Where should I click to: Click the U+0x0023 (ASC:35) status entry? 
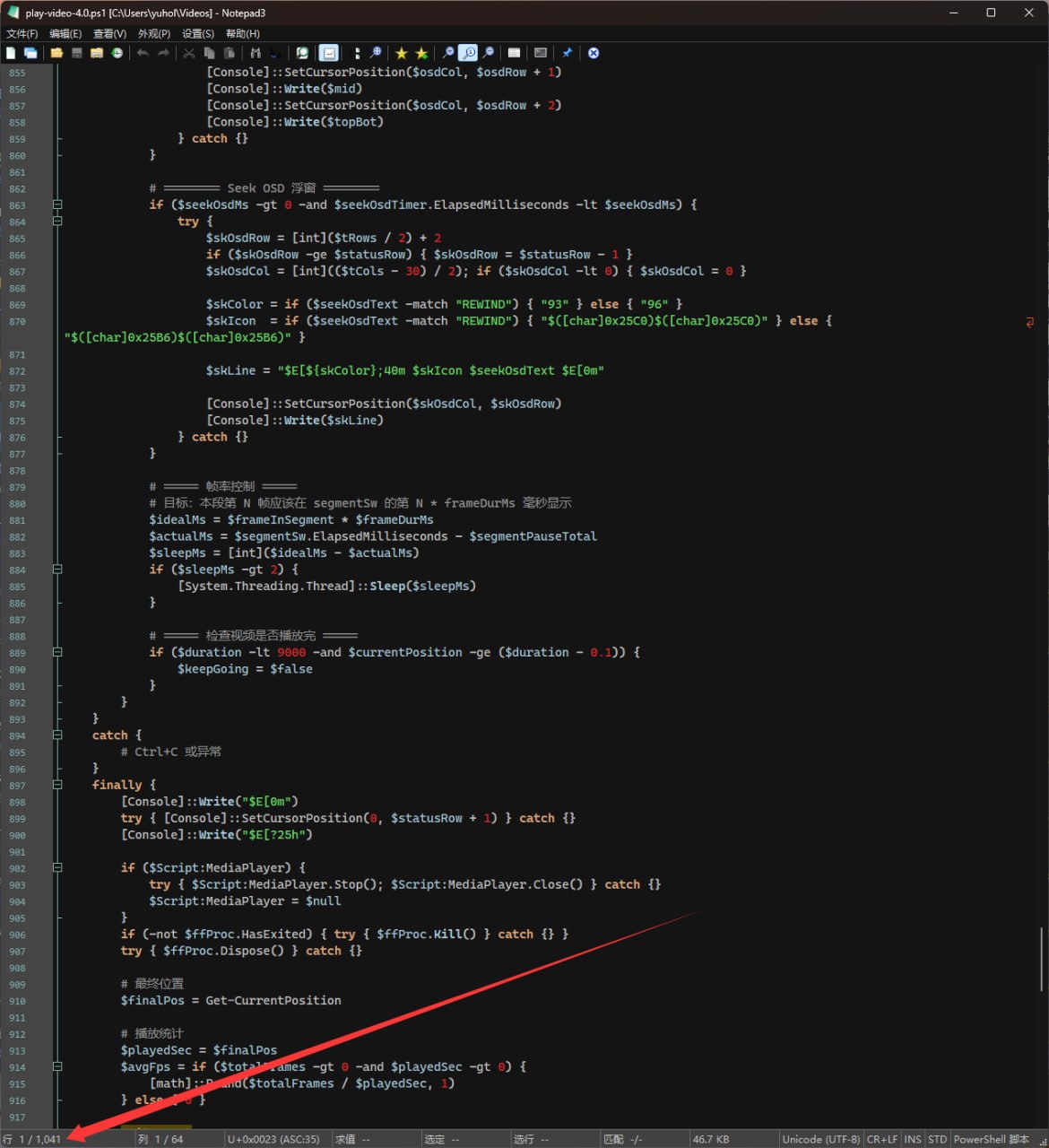tap(273, 1139)
